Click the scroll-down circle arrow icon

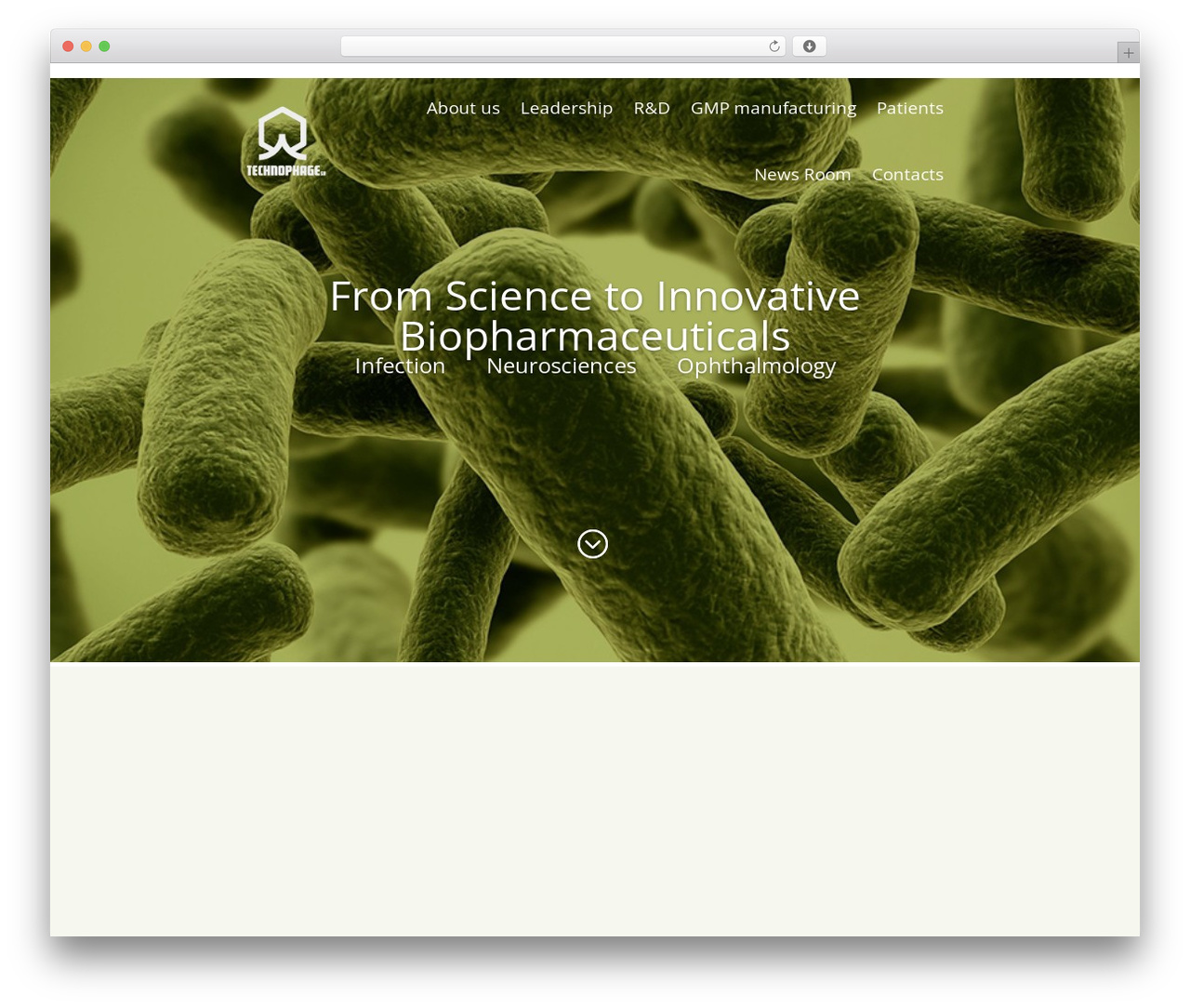[x=593, y=544]
